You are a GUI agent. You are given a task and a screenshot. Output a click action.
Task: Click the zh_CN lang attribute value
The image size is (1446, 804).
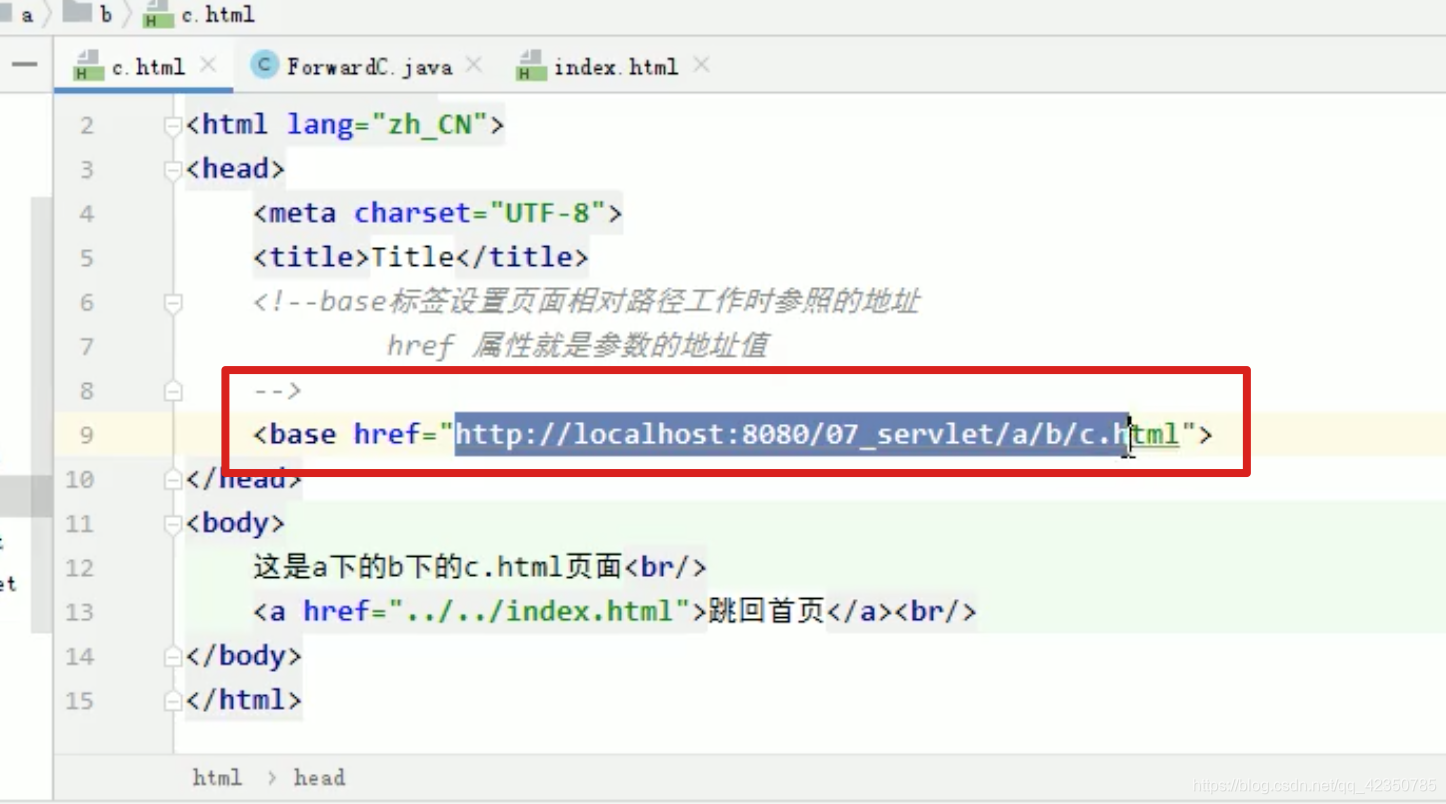(429, 125)
